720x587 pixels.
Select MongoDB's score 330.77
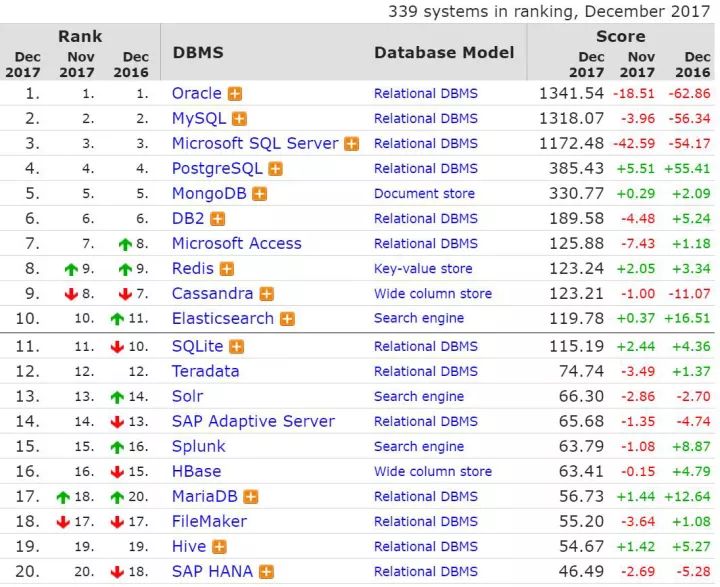click(576, 193)
